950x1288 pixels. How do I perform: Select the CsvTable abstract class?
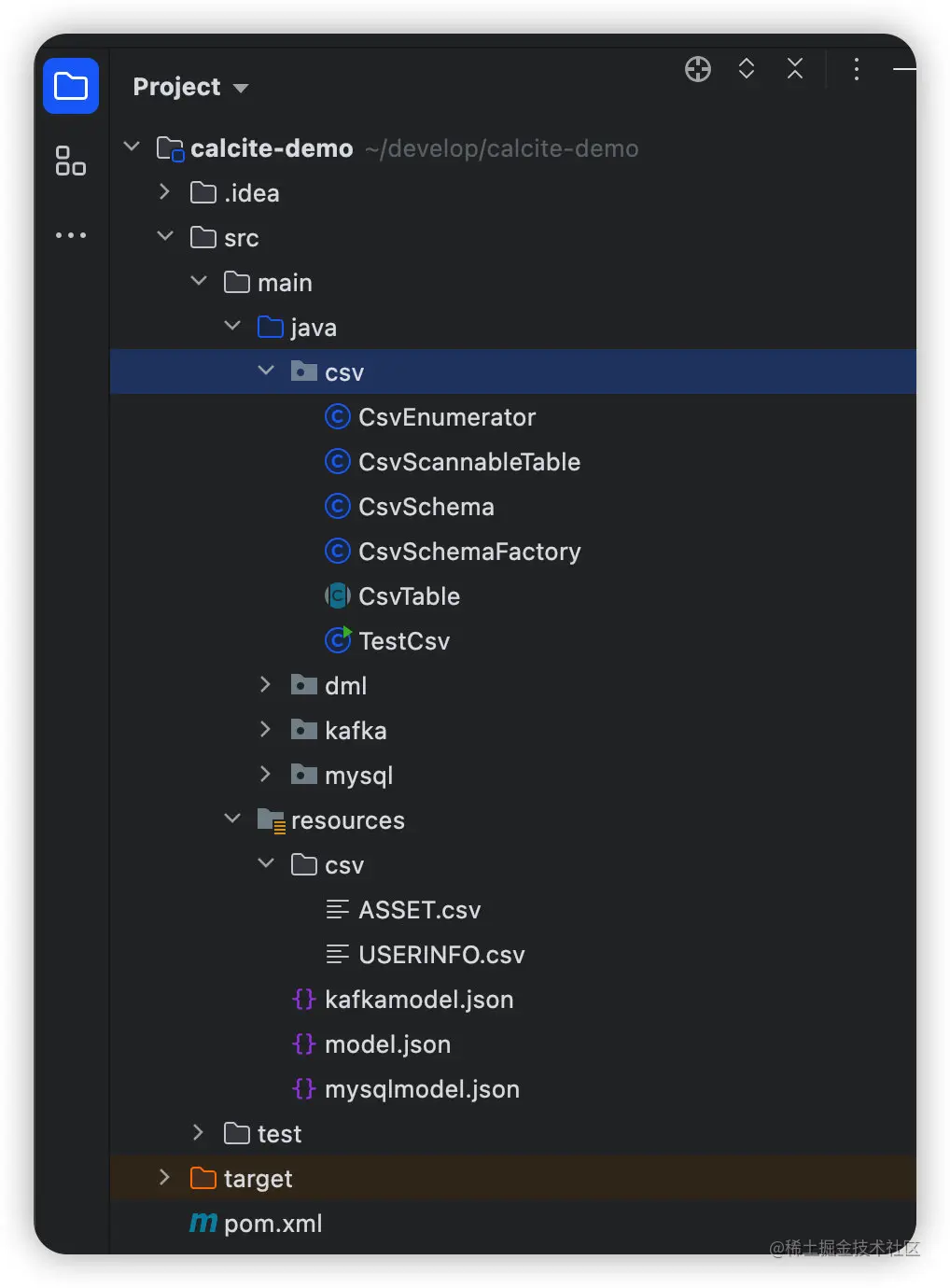(409, 596)
